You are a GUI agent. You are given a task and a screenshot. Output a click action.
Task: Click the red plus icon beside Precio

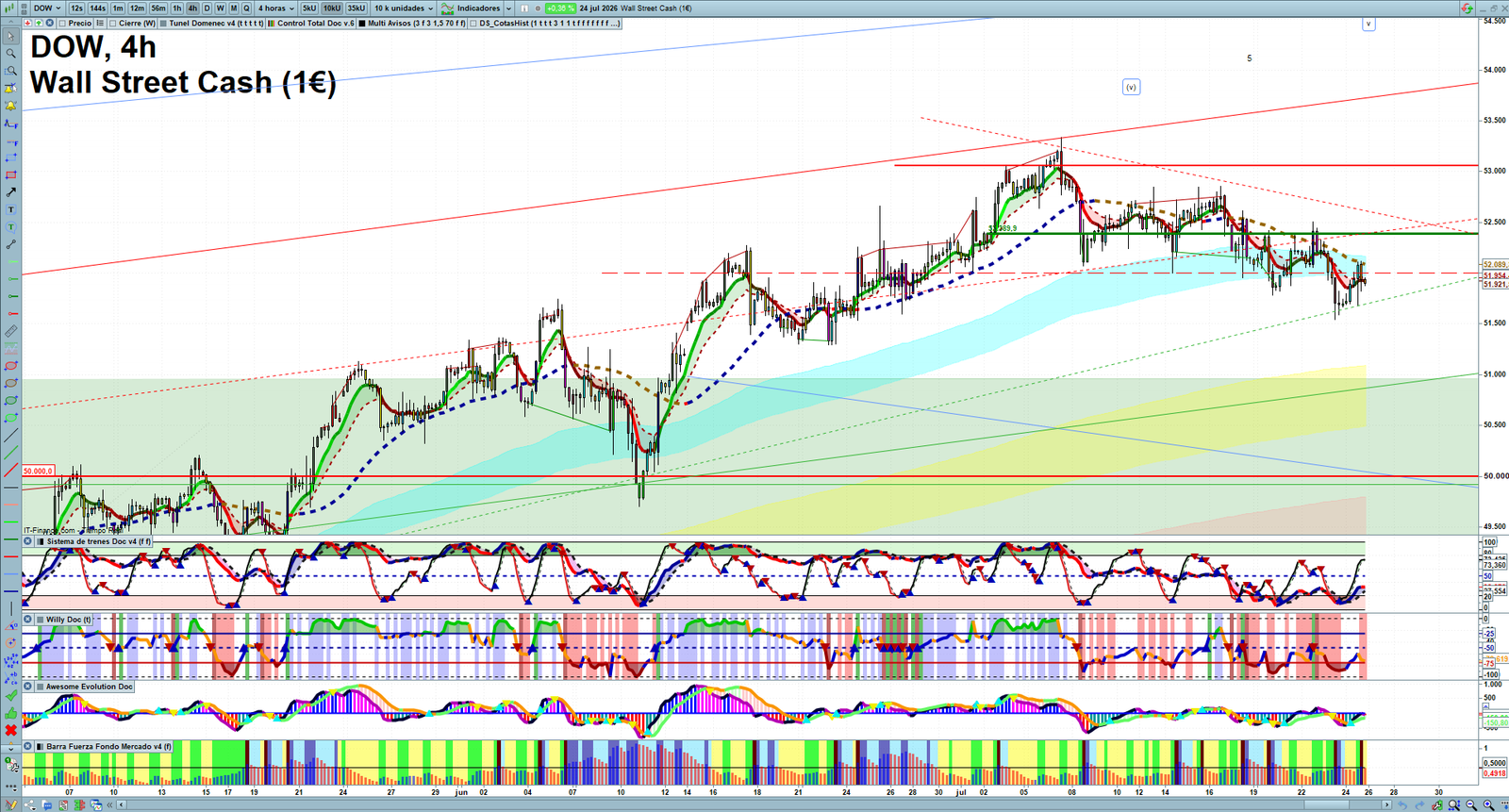pos(27,23)
